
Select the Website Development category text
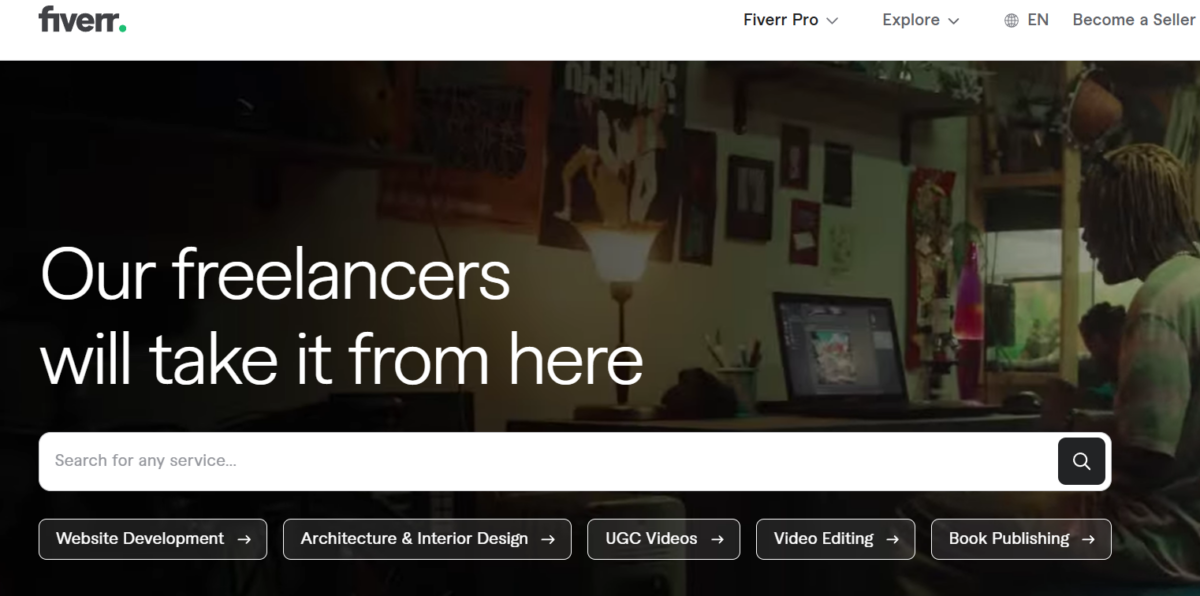tap(140, 539)
